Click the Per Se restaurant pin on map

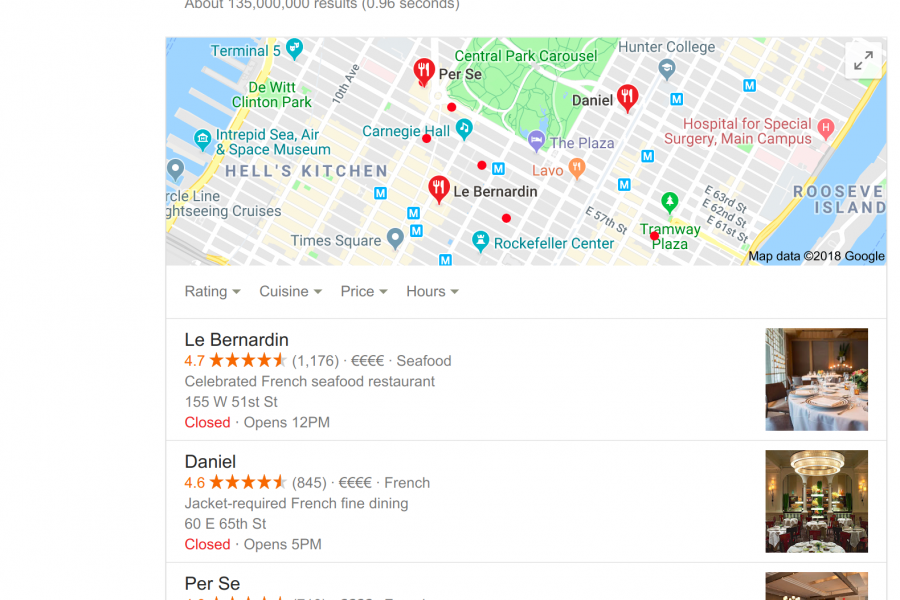tap(424, 73)
